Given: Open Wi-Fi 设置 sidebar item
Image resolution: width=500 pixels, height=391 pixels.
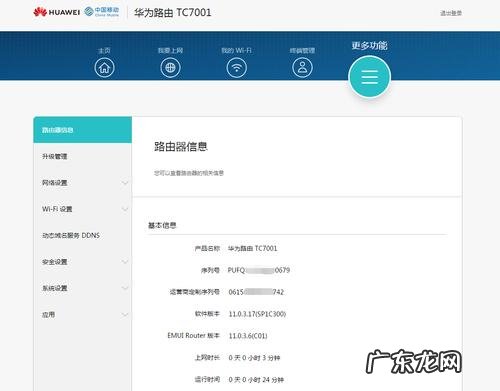Looking at the screenshot, I should point(82,209).
